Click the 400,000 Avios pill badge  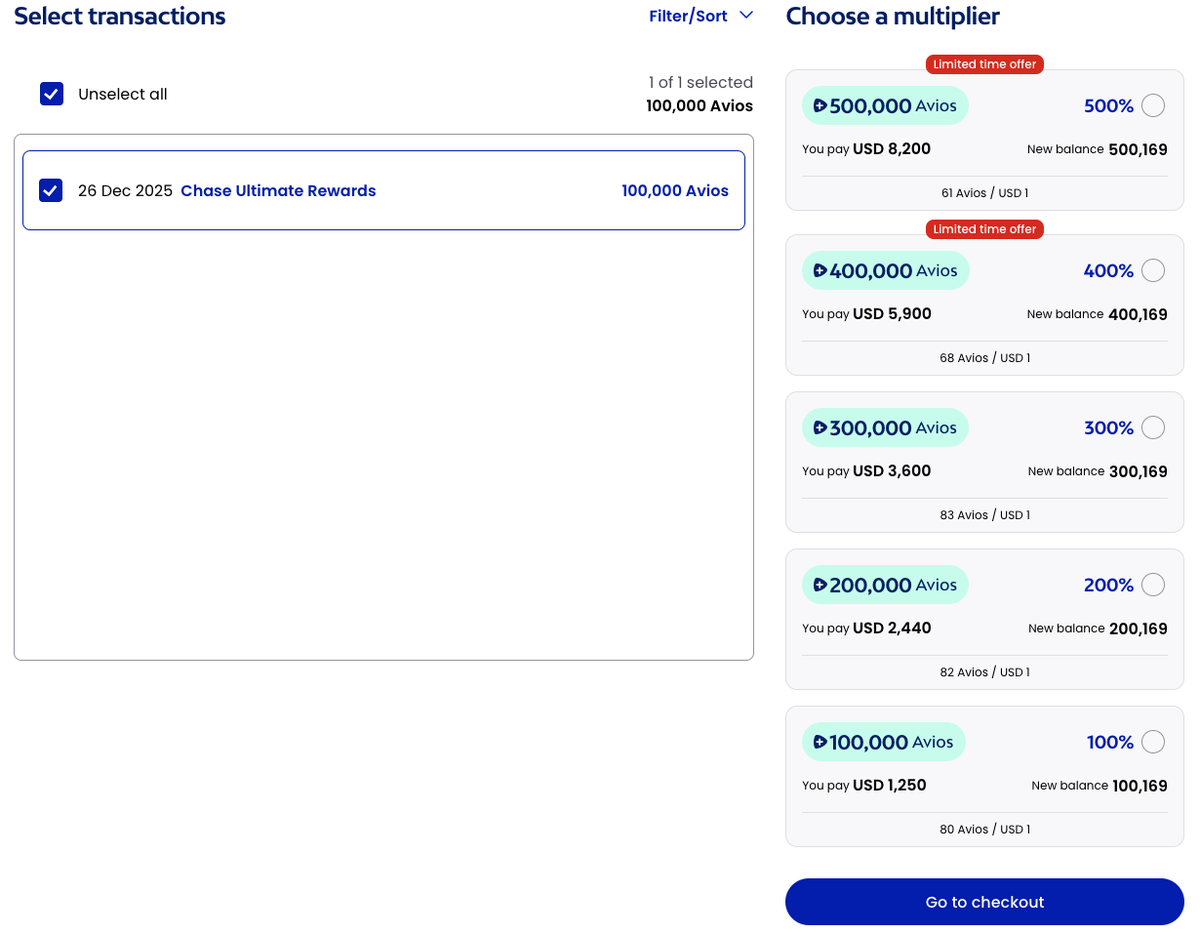point(885,270)
